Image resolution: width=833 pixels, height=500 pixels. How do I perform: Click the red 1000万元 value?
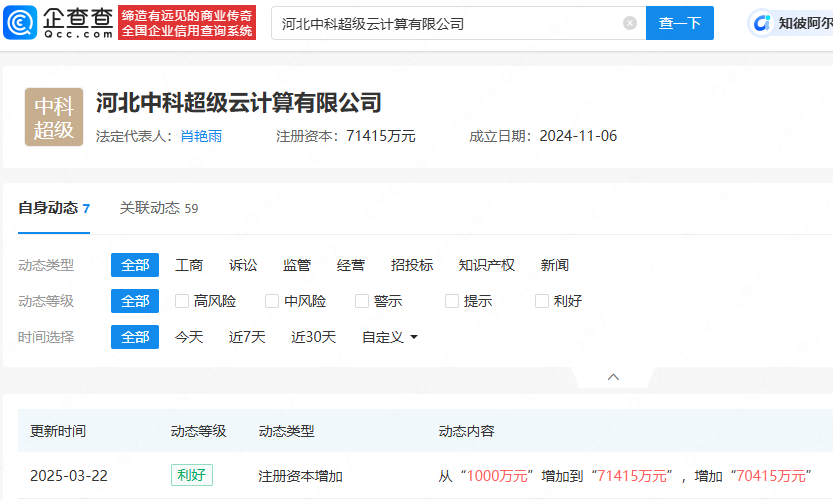click(x=497, y=476)
